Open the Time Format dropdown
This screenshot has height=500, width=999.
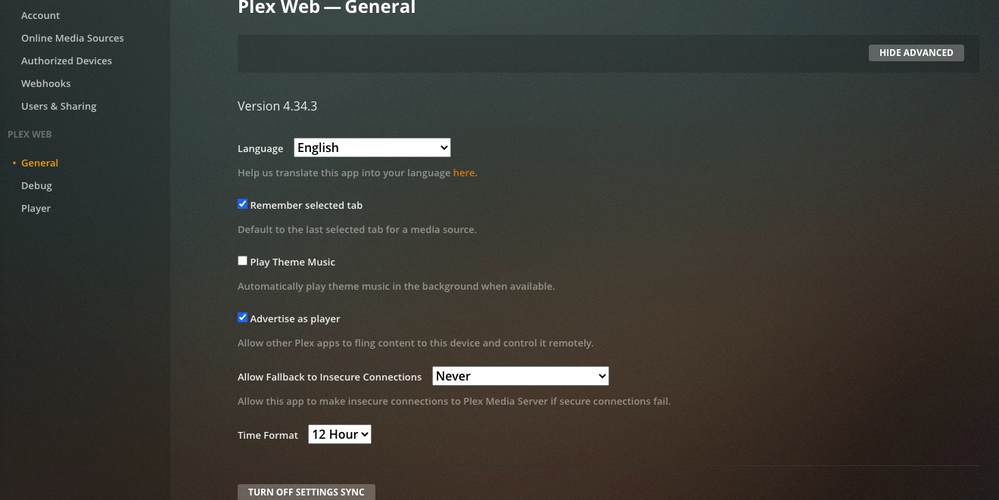click(x=340, y=434)
